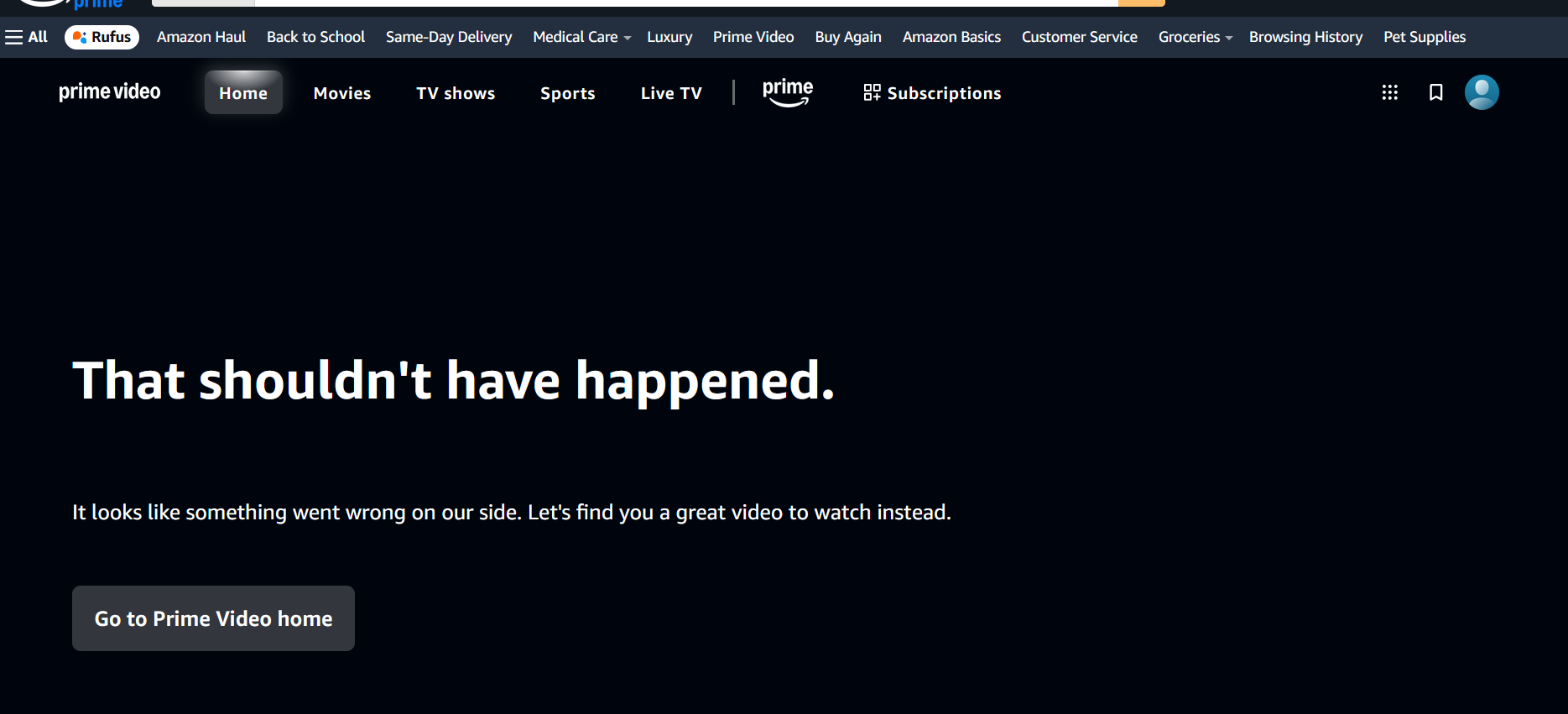Open the user profile avatar
The height and width of the screenshot is (714, 1568).
coord(1481,92)
